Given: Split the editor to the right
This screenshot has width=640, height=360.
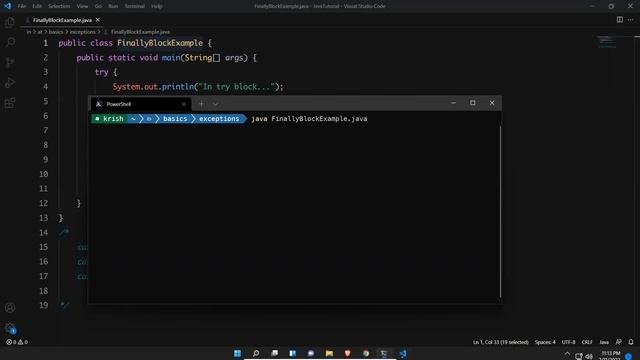Looking at the screenshot, I should (620, 20).
